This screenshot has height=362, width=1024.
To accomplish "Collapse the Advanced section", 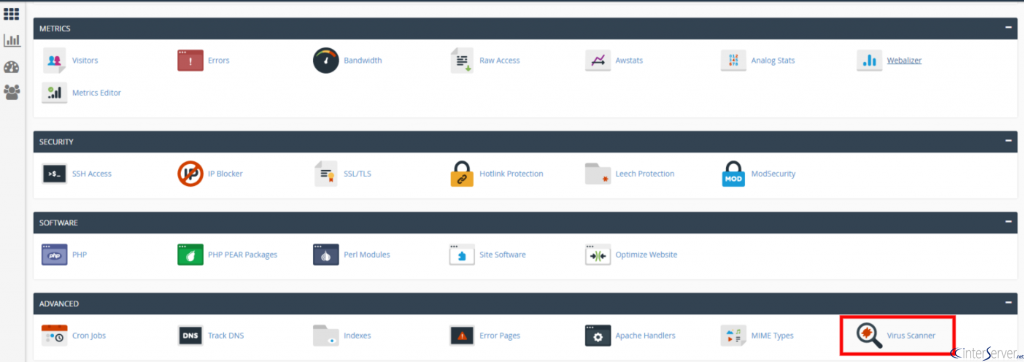I will tap(1009, 303).
